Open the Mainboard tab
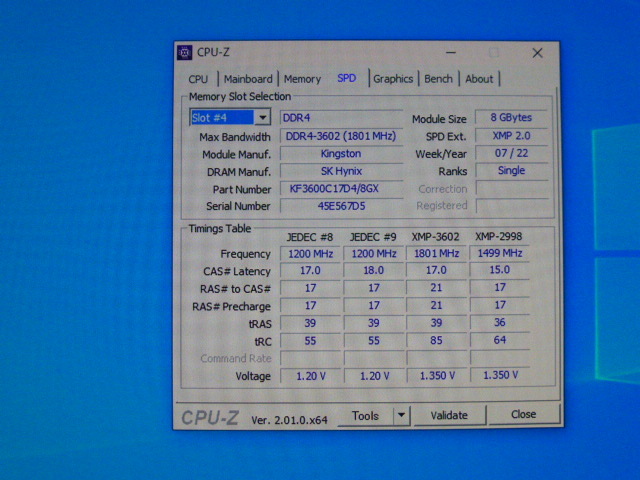Screen dimensions: 640x480 (248, 79)
